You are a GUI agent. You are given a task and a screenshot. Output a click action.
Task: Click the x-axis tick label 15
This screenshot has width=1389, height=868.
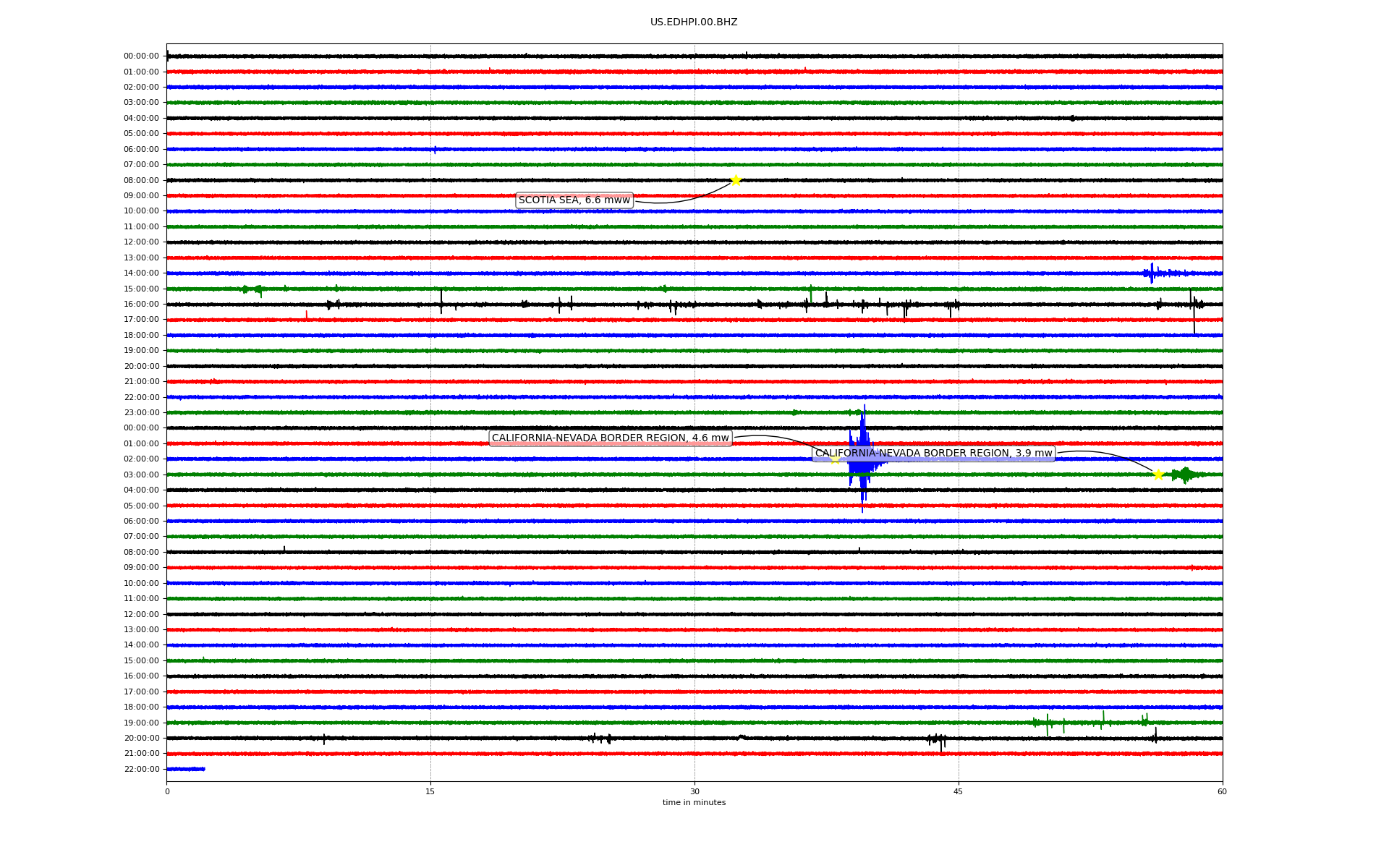[430, 791]
